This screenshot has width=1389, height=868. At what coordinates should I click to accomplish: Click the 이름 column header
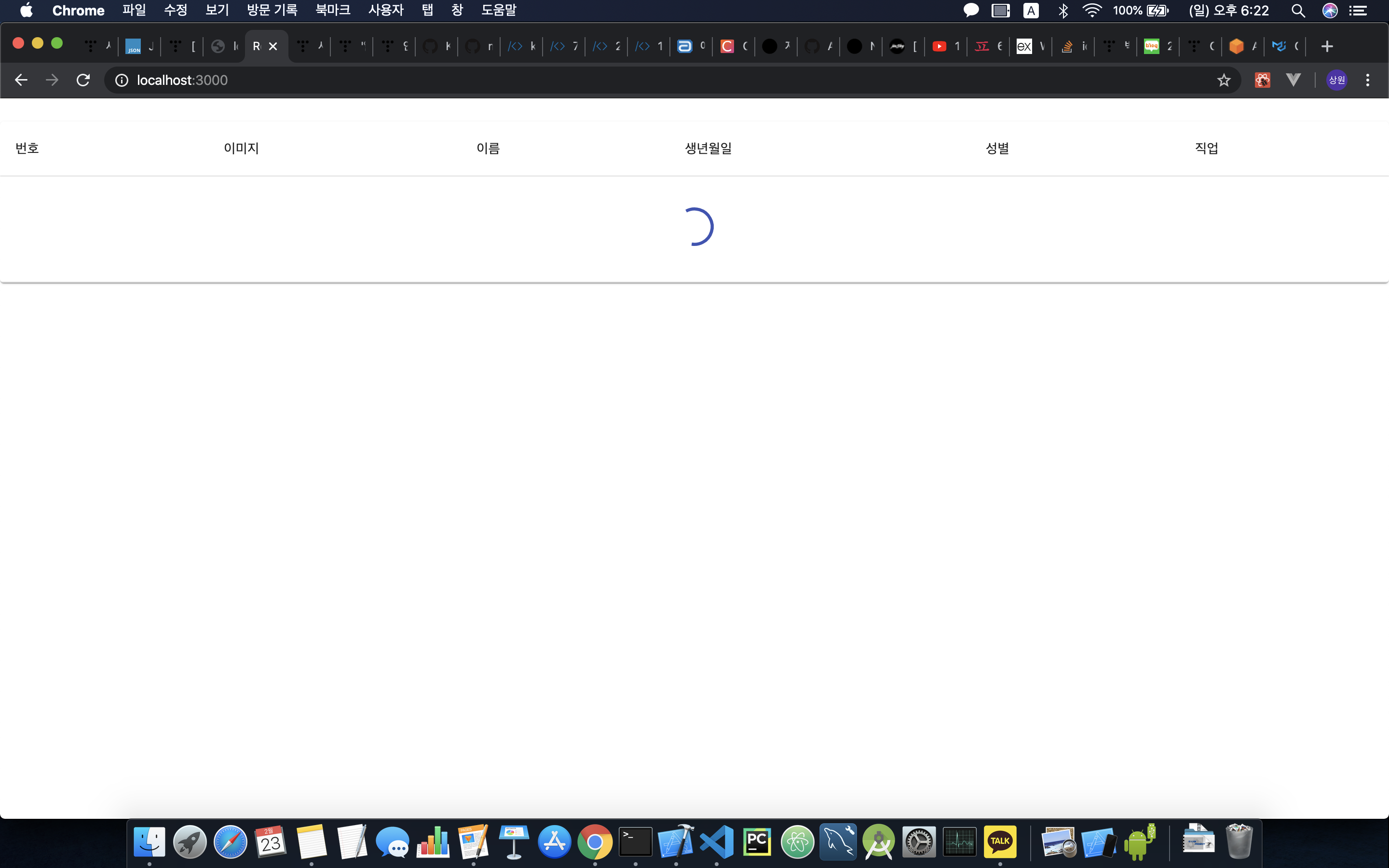[x=488, y=148]
